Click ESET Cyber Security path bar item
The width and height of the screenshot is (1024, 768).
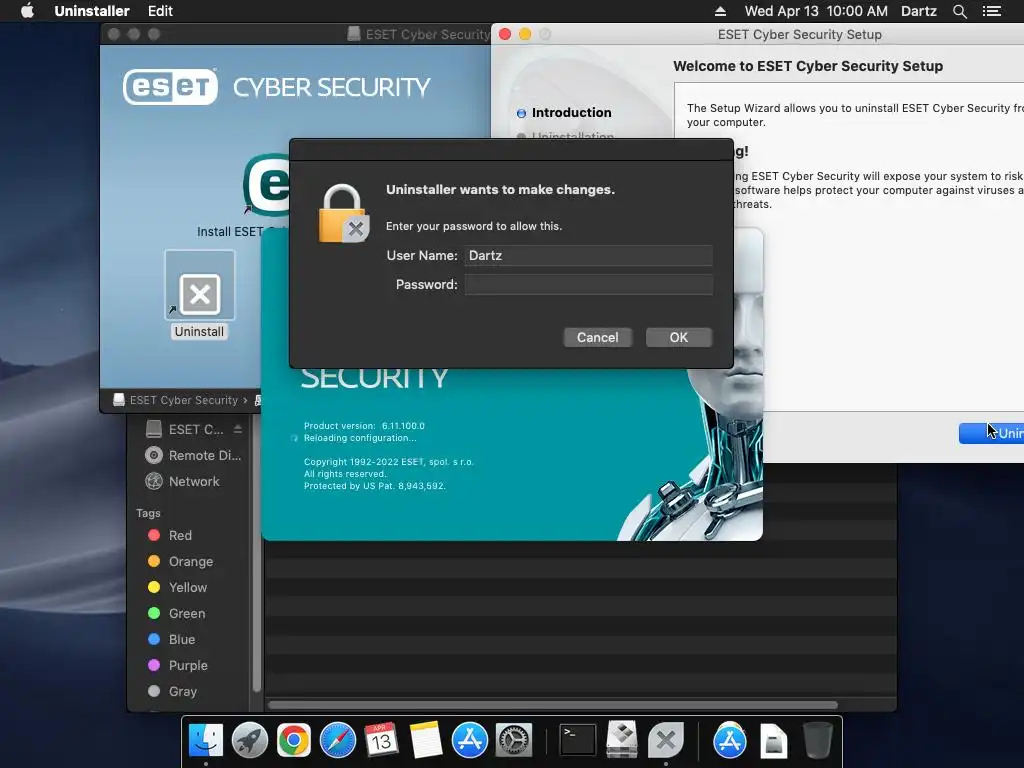point(176,400)
